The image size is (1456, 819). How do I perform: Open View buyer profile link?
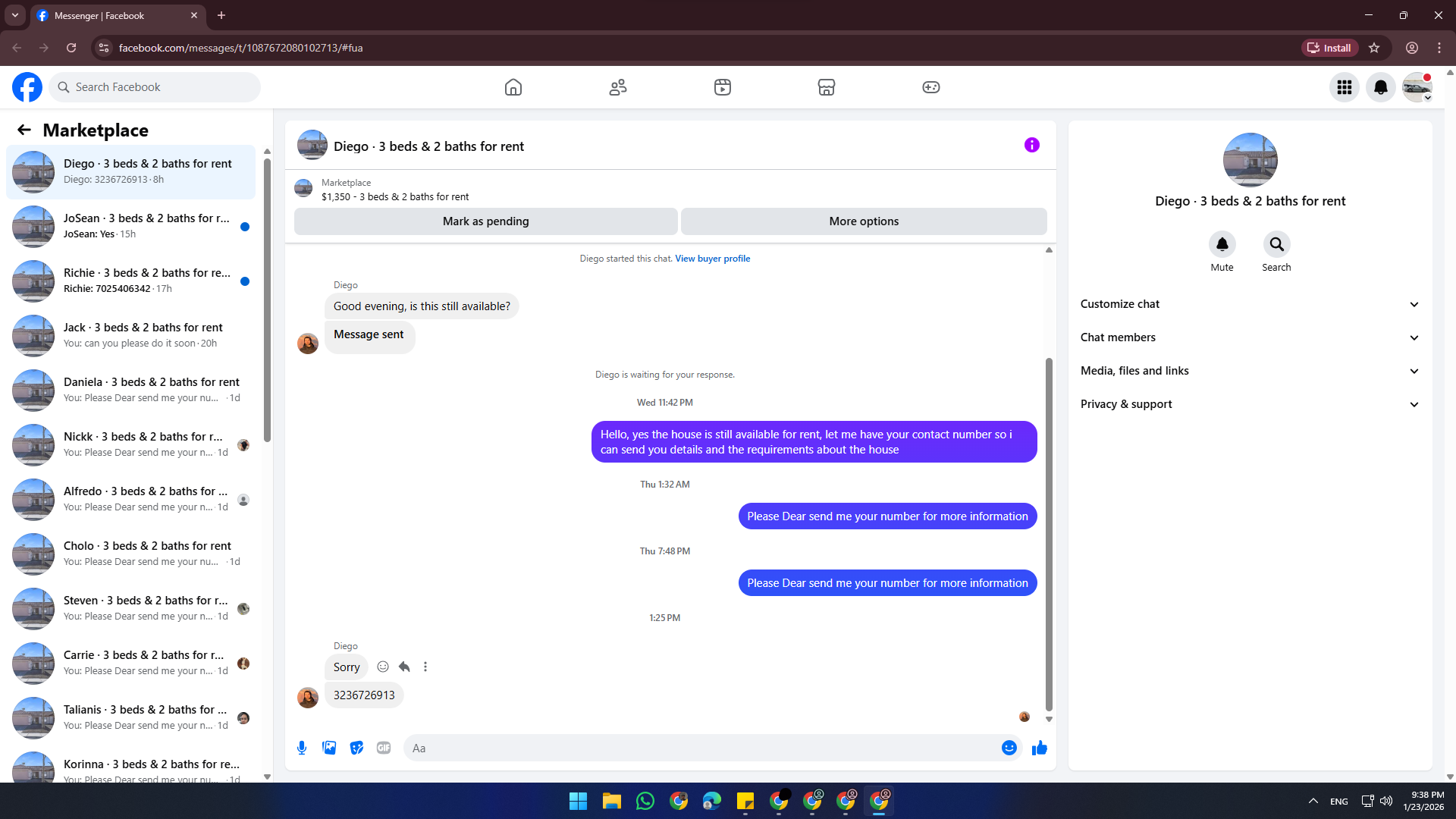pyautogui.click(x=712, y=259)
